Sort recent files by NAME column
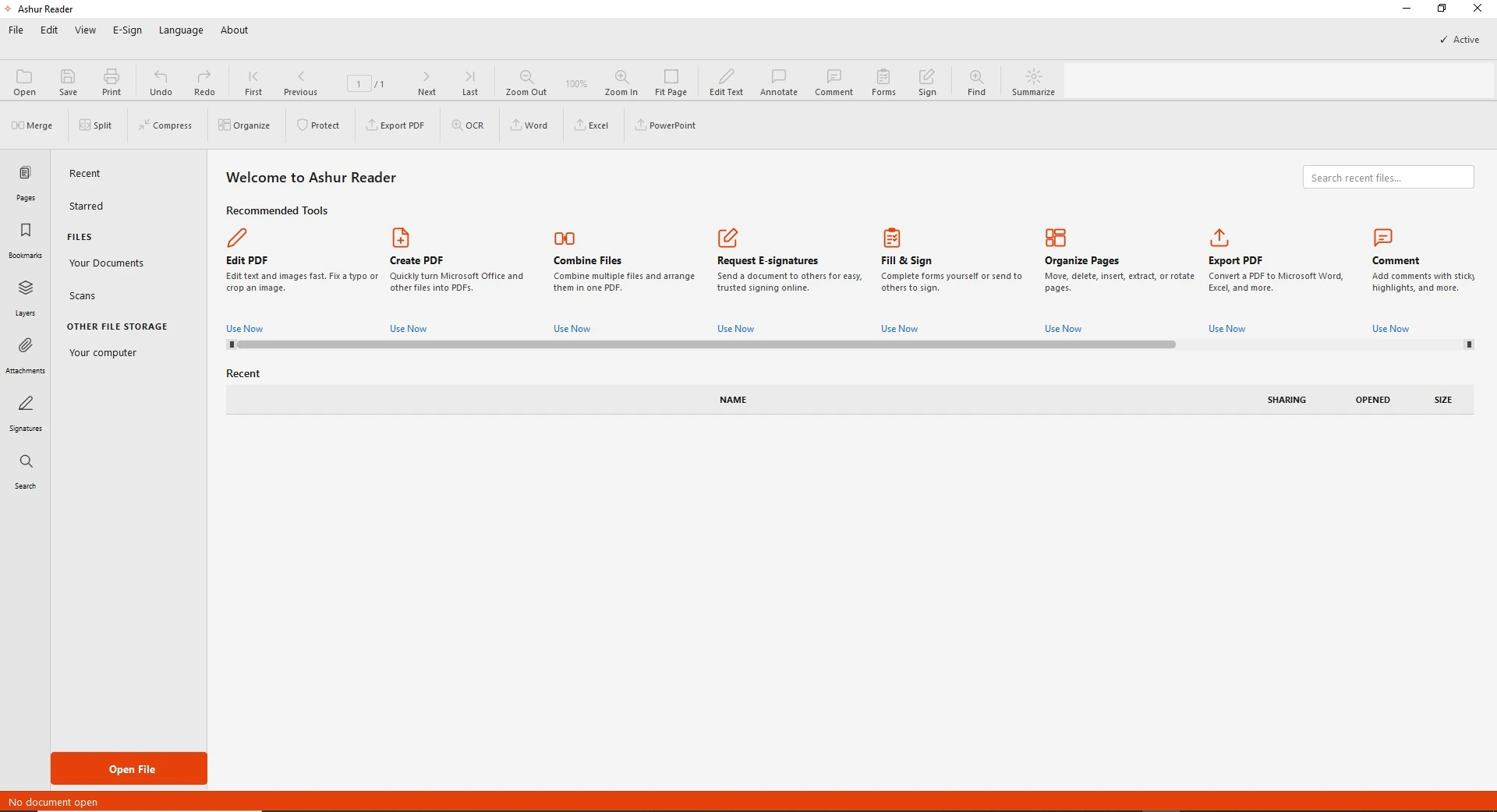 coord(733,400)
